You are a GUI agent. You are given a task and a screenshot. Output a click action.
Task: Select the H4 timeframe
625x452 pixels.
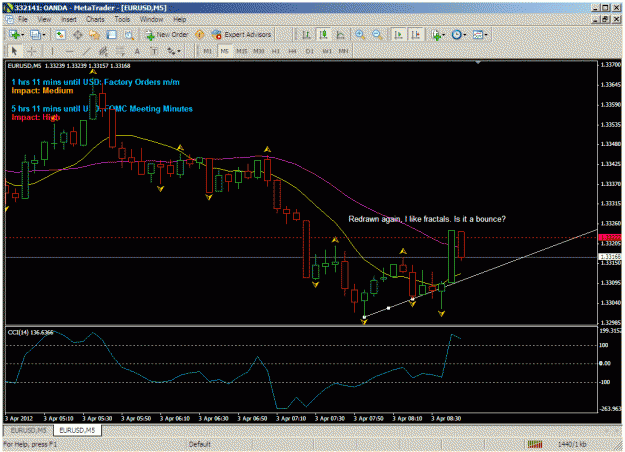pyautogui.click(x=293, y=51)
